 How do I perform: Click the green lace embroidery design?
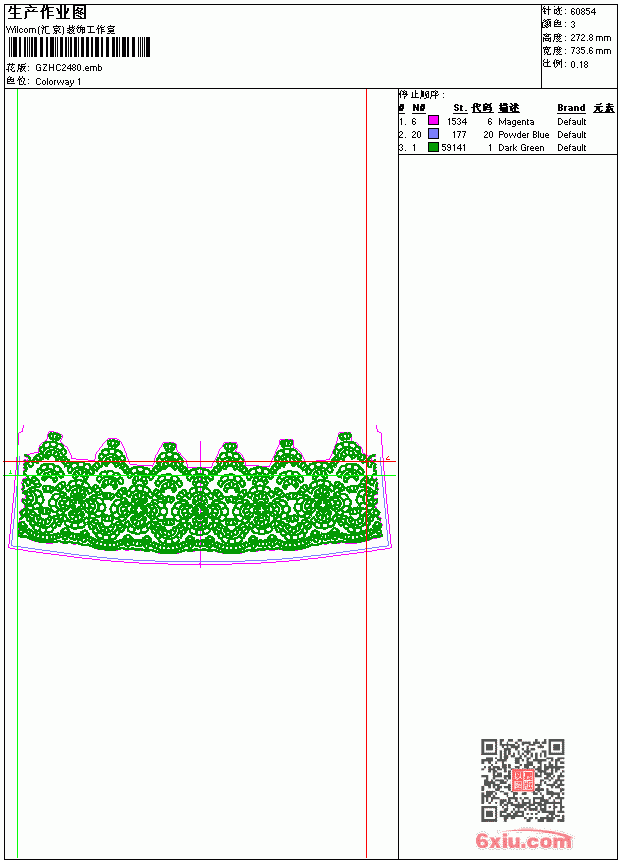click(200, 493)
